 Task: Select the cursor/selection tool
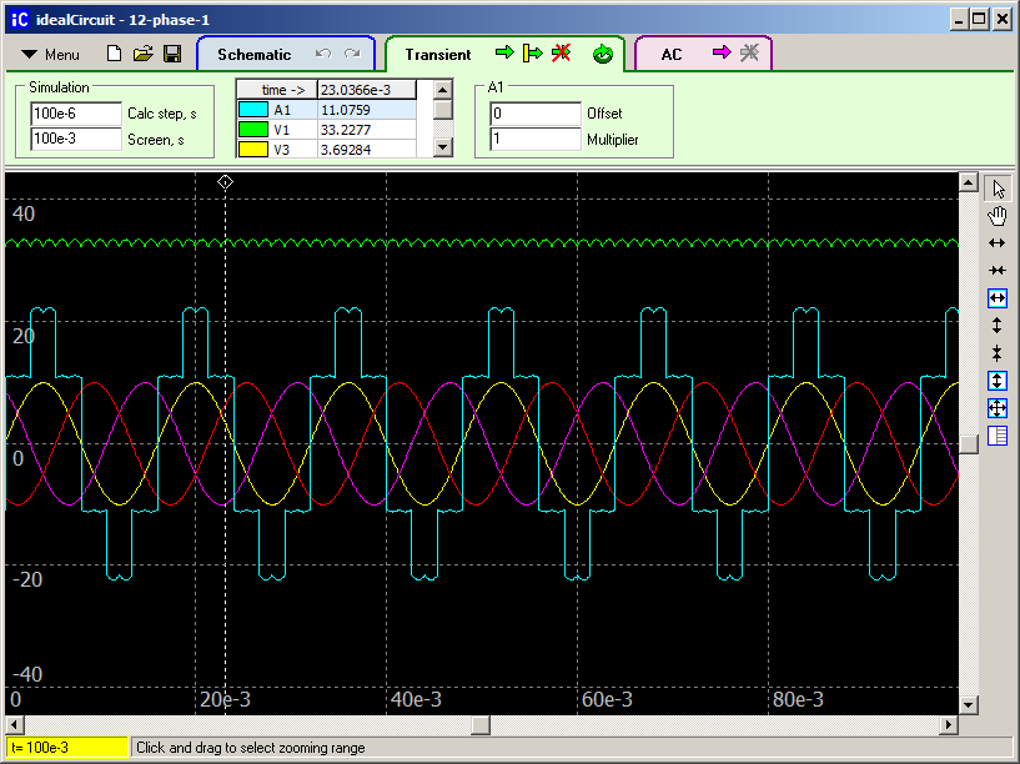997,187
